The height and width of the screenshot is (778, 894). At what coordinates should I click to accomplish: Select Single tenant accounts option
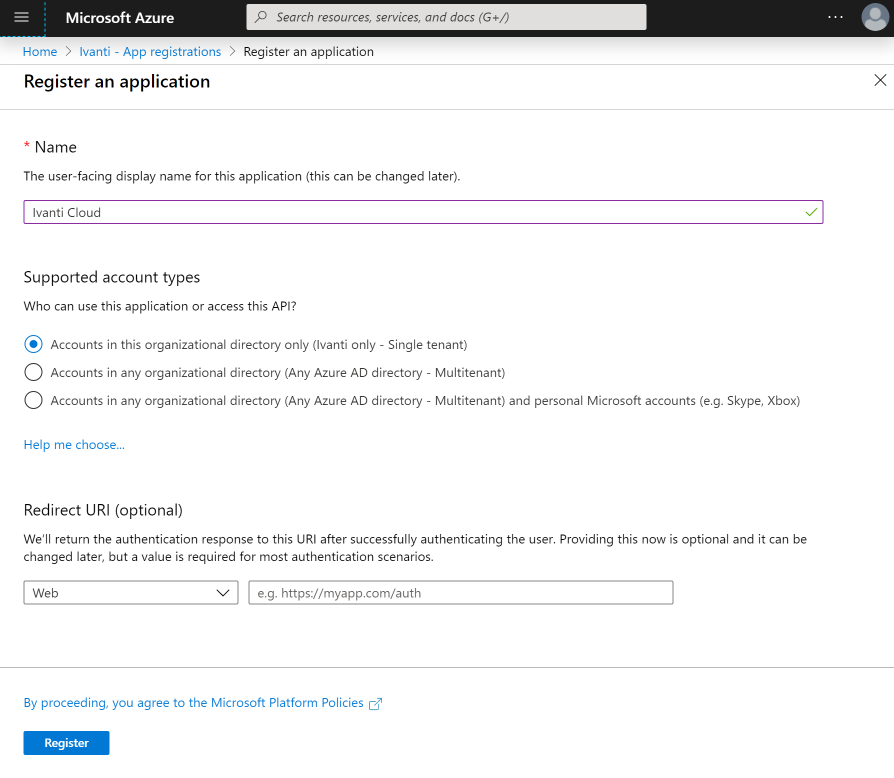pyautogui.click(x=34, y=344)
